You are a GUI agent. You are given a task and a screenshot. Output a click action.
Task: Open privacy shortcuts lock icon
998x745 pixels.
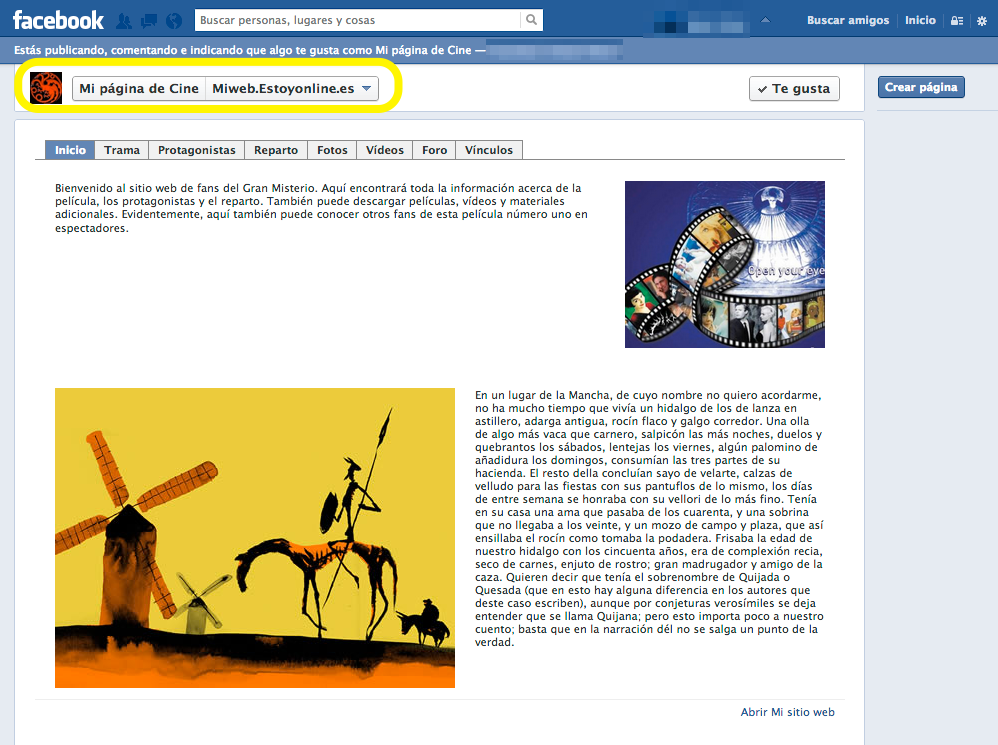pyautogui.click(x=957, y=21)
